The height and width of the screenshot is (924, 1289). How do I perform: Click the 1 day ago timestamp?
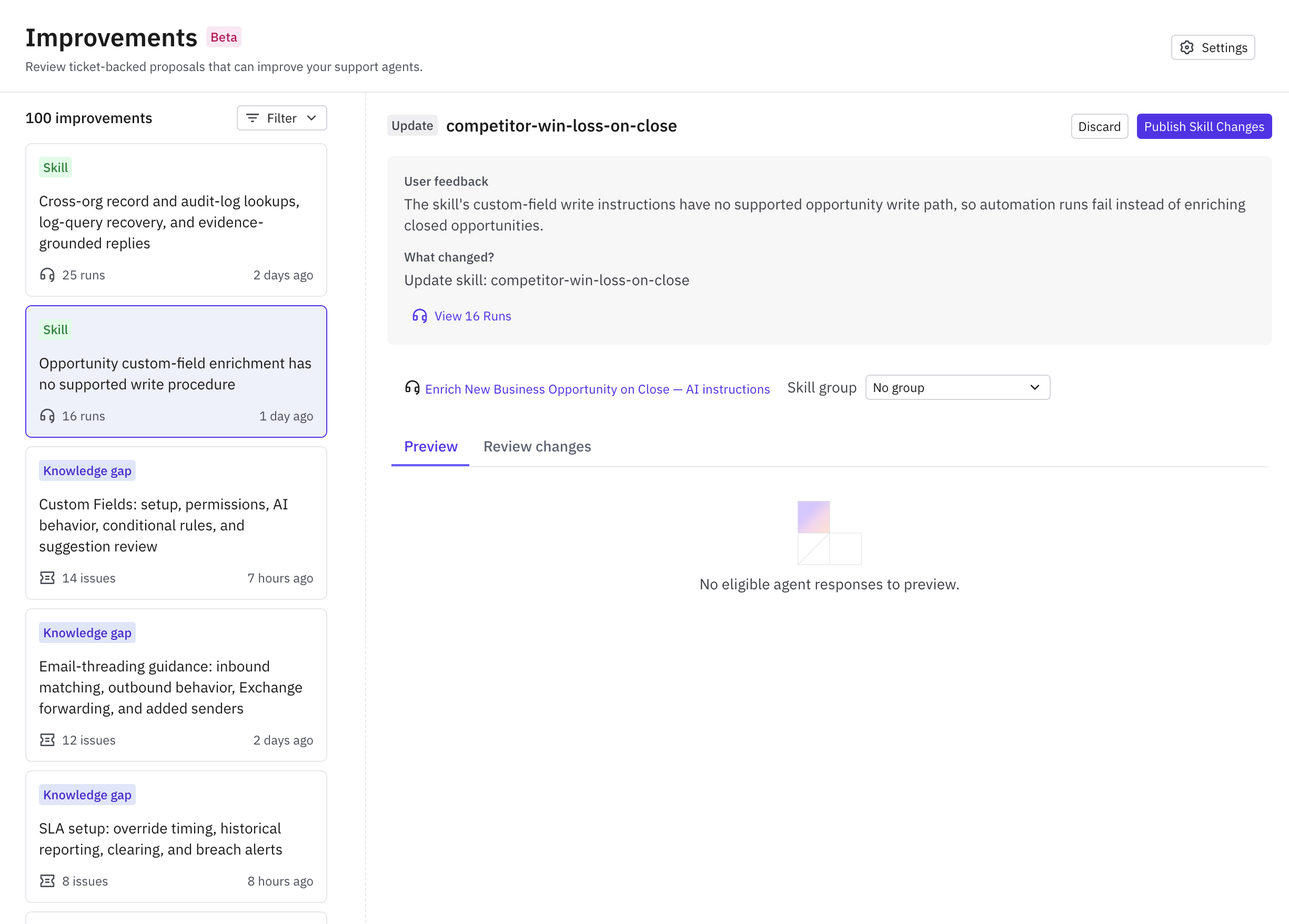pos(286,416)
